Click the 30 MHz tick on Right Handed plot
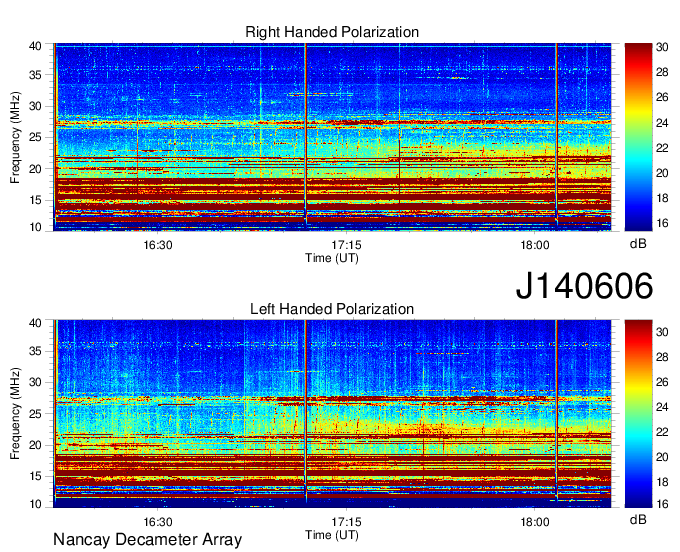This screenshot has width=680, height=552. click(35, 106)
